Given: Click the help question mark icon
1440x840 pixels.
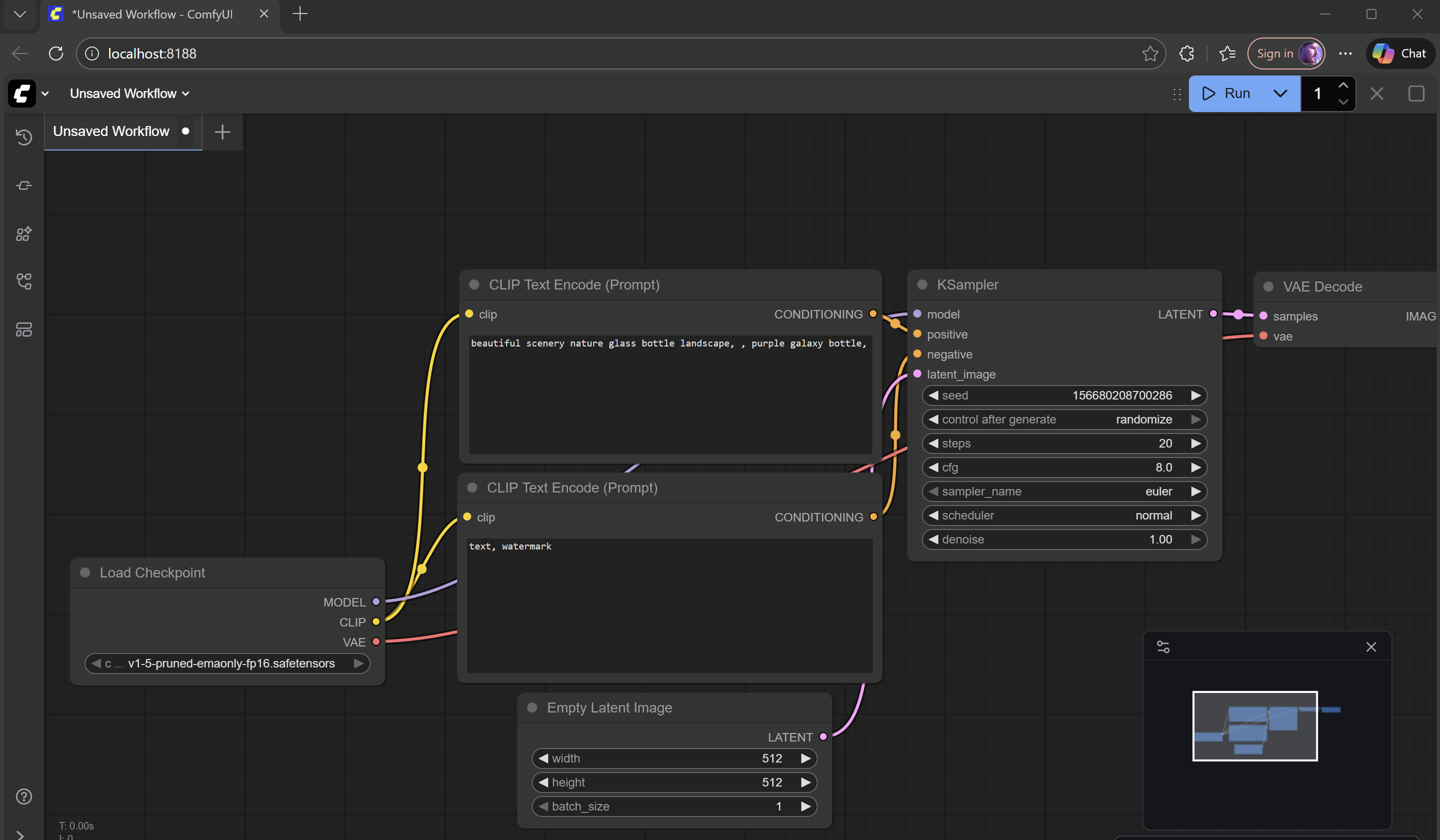Looking at the screenshot, I should [x=24, y=796].
